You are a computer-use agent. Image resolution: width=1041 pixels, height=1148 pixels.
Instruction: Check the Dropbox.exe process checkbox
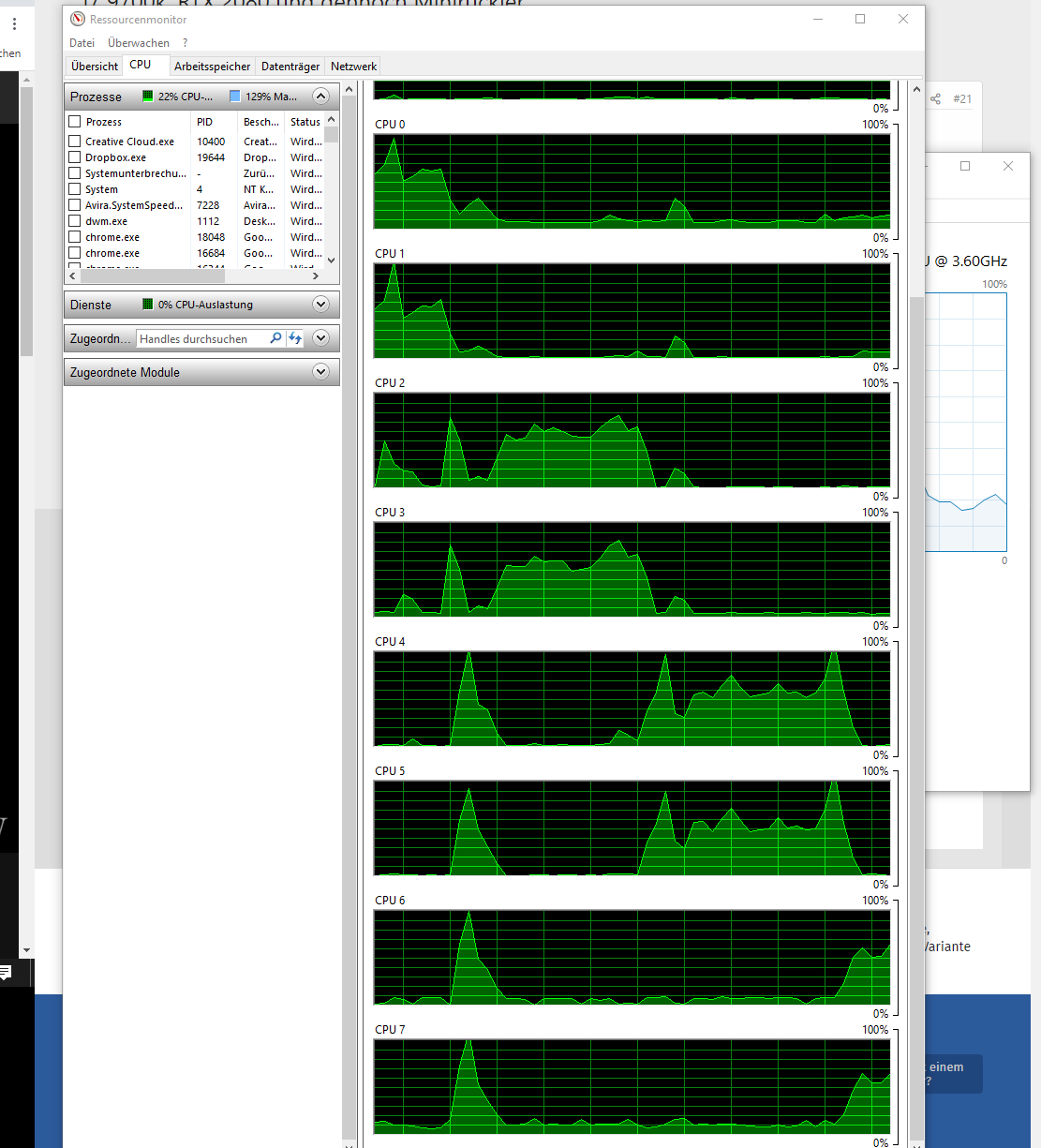click(x=75, y=157)
